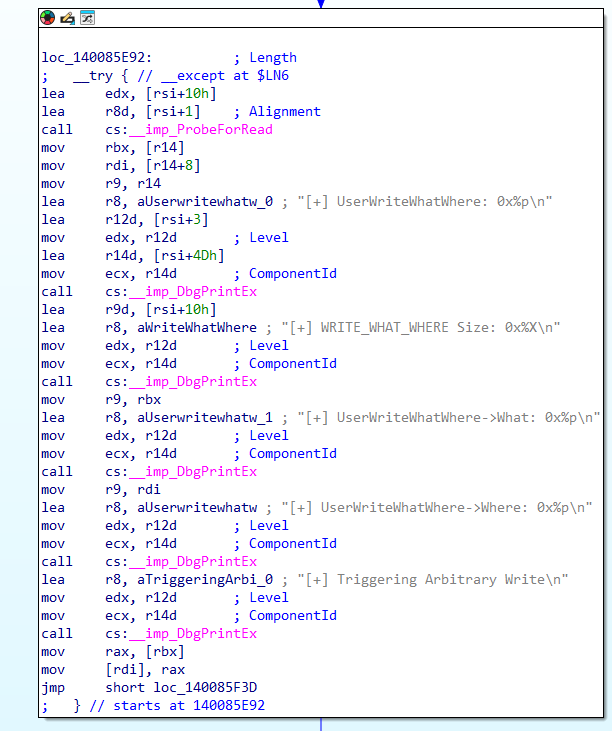Click the aWriteWhatWhere string reference
The width and height of the screenshot is (612, 731).
point(197,328)
